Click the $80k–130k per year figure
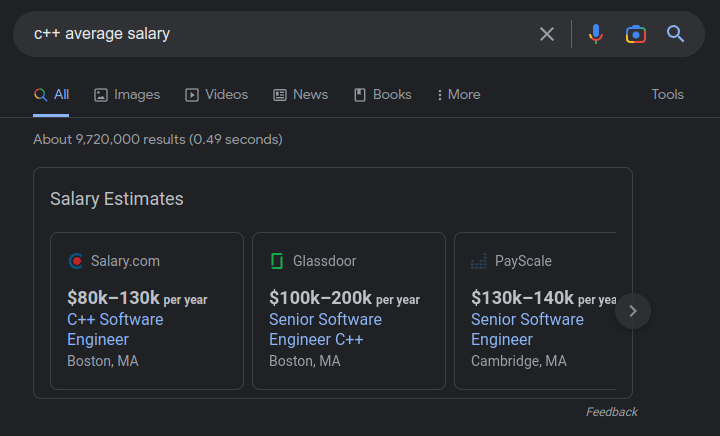720x436 pixels. pyautogui.click(x=137, y=298)
